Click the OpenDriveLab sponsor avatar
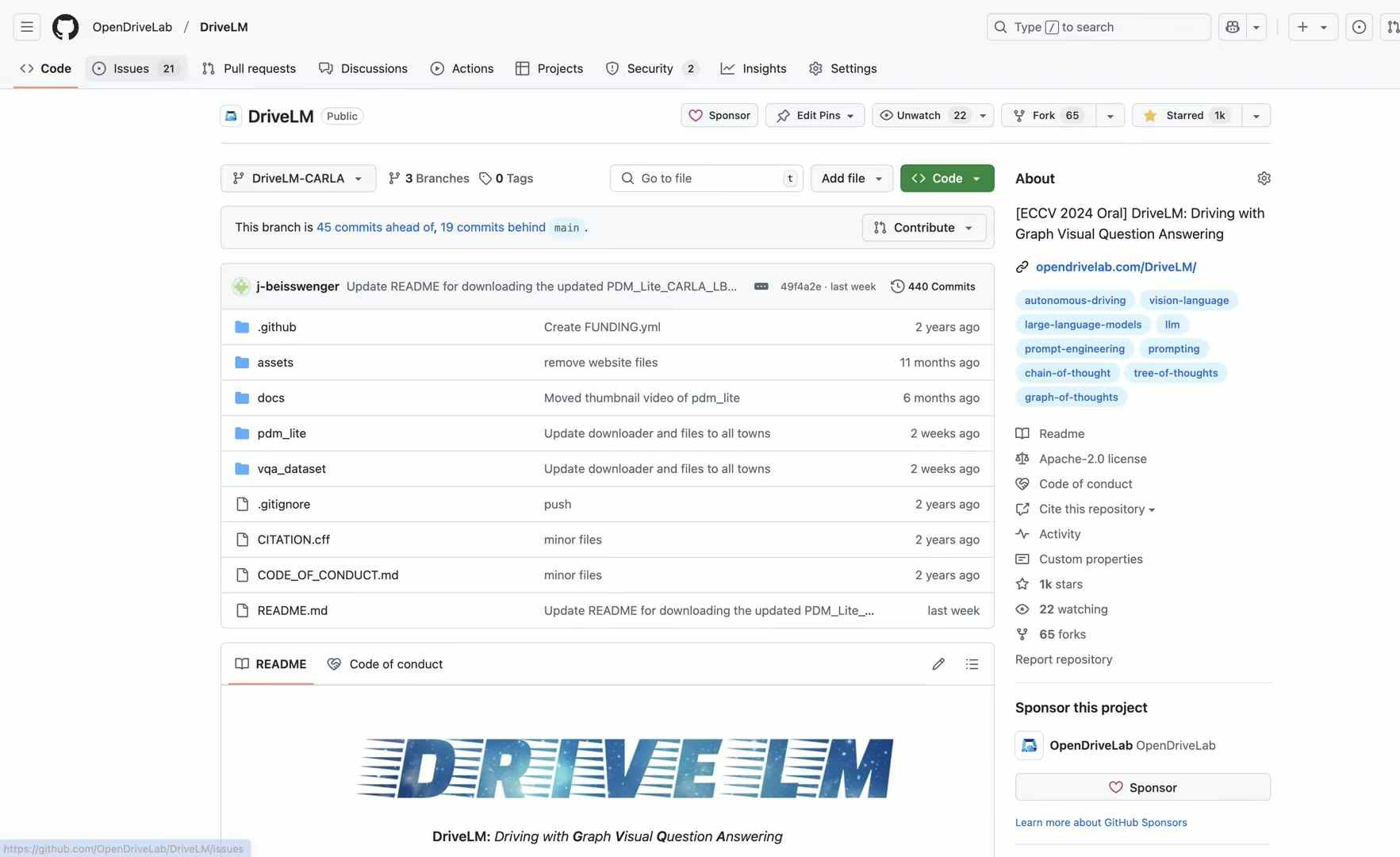Screen dimensions: 1400x857 click(1029, 745)
